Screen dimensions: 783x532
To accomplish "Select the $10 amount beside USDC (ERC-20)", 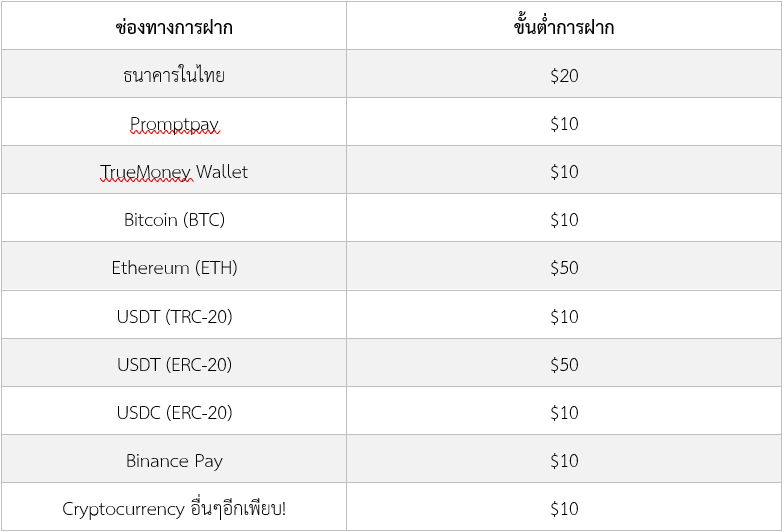I will [x=564, y=413].
